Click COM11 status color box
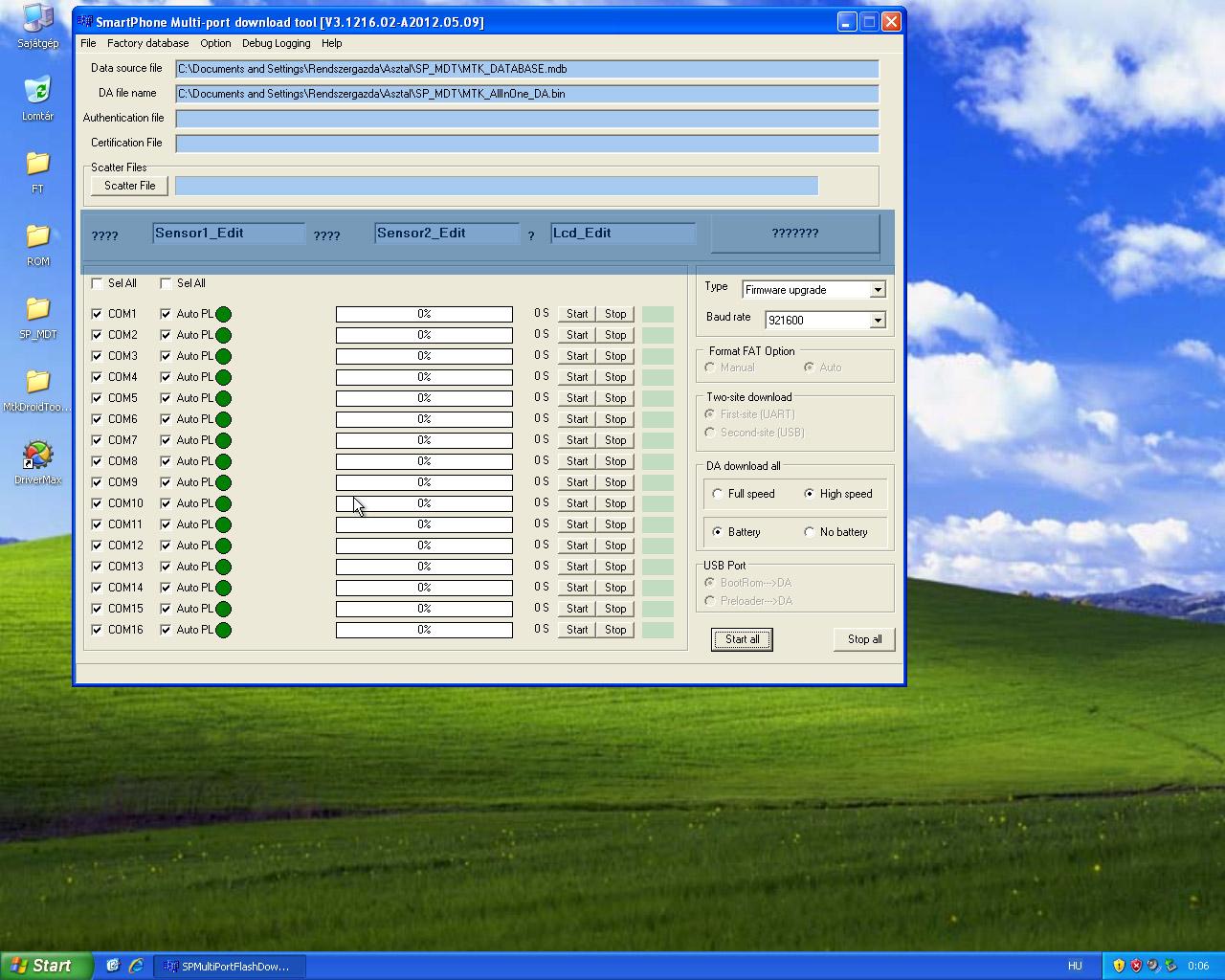This screenshot has height=980, width=1225. tap(657, 524)
